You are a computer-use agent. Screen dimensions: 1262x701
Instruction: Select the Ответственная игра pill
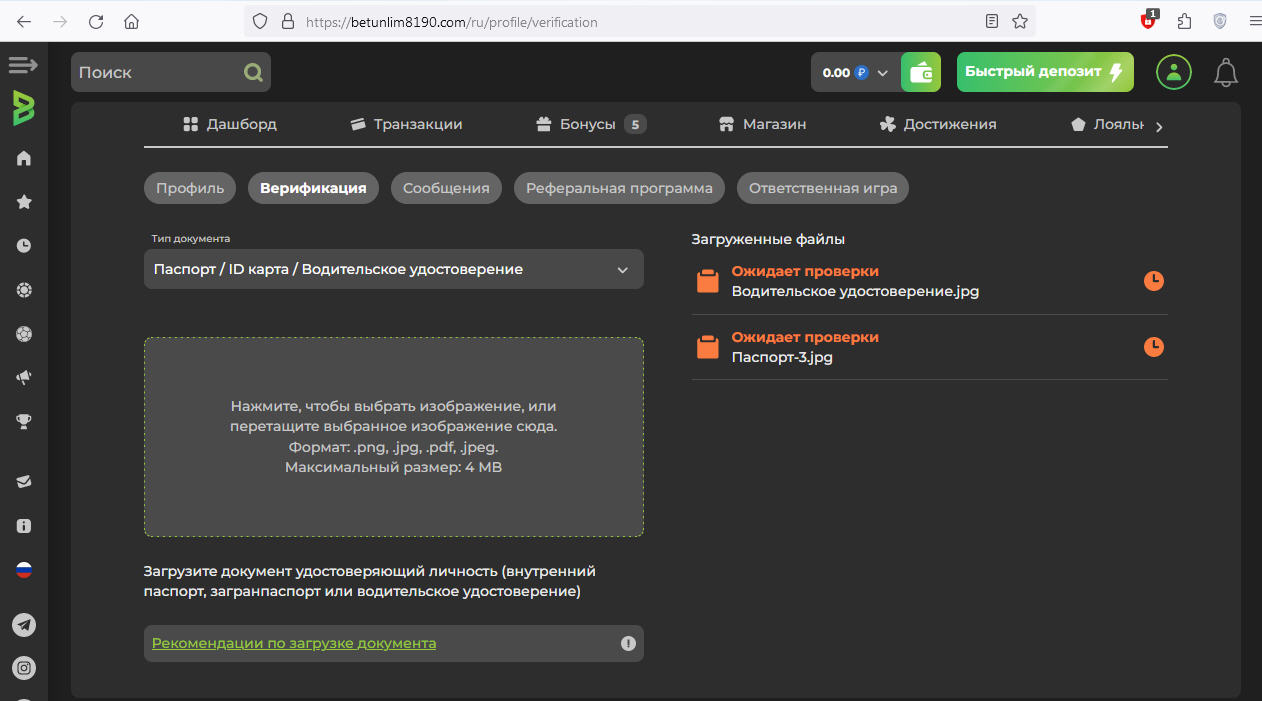click(822, 188)
